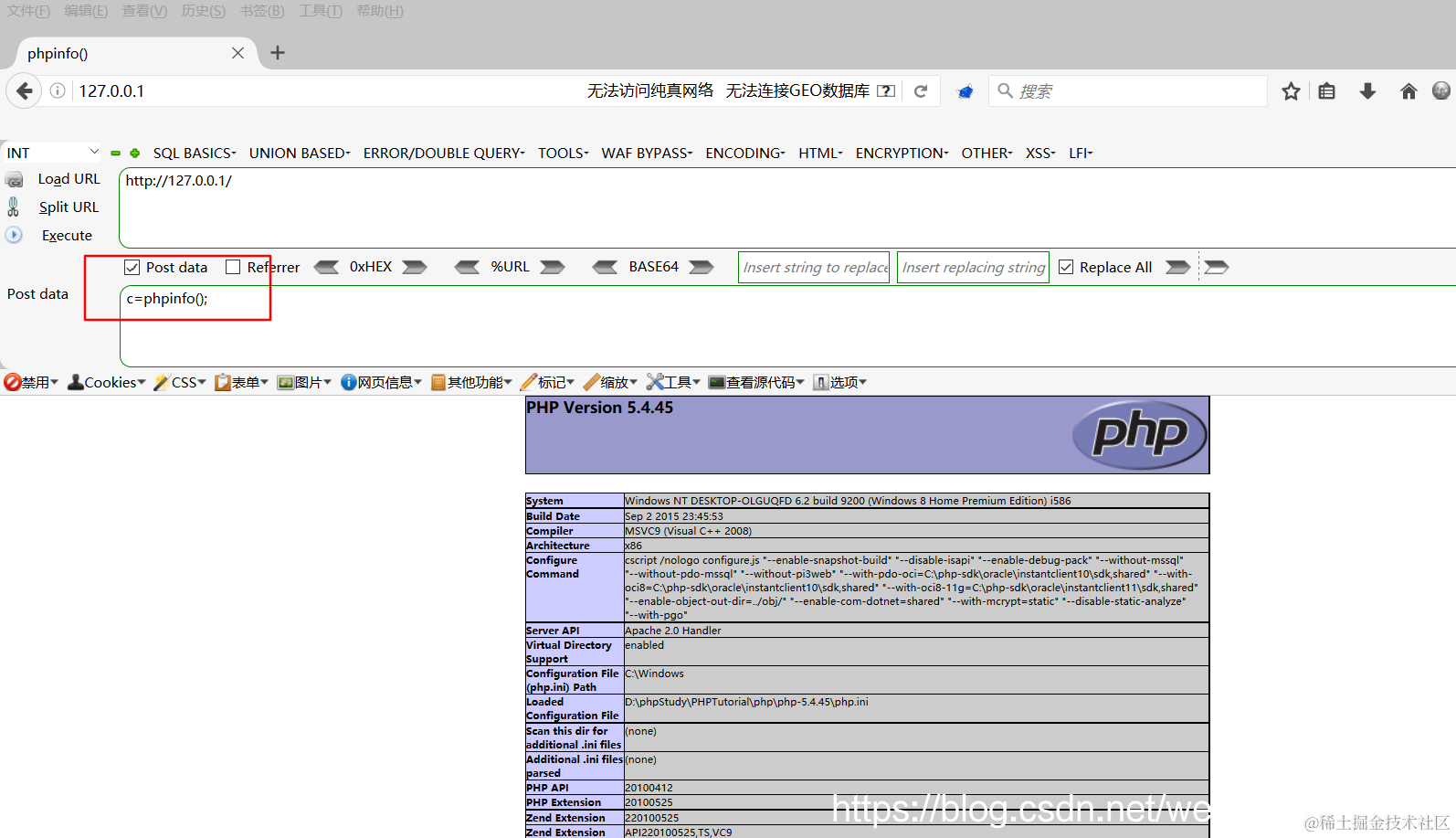1456x838 pixels.
Task: Expand the ENCODING dropdown
Action: (x=745, y=153)
